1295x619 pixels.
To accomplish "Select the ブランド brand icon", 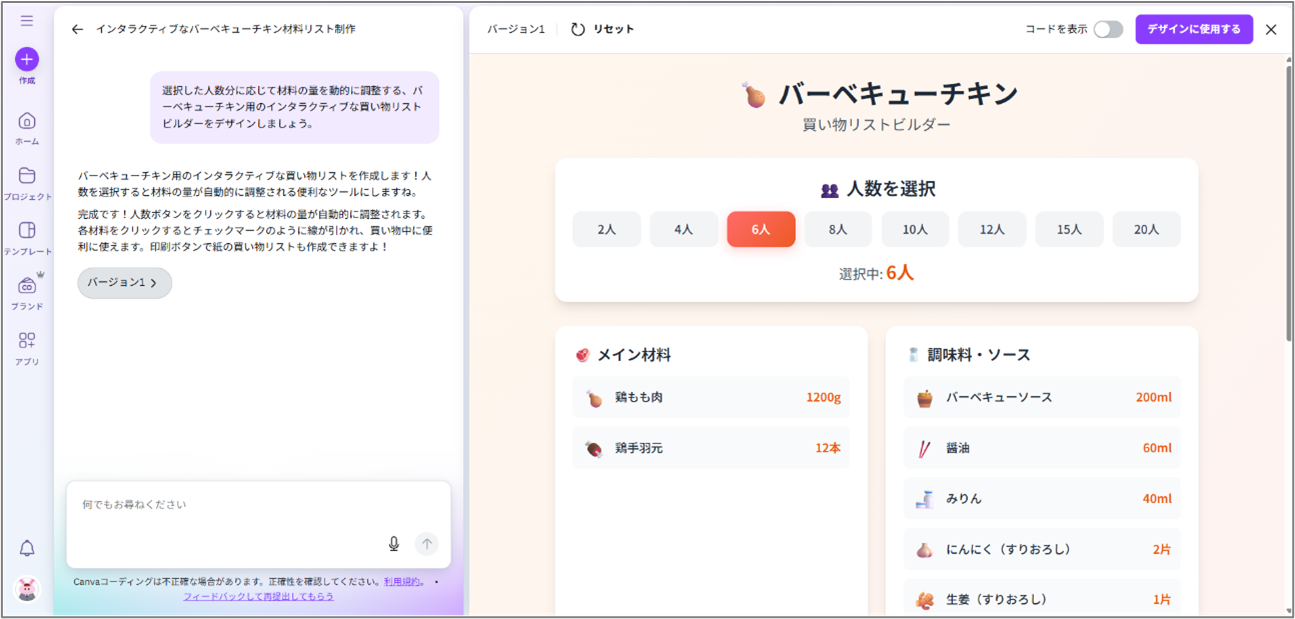I will tap(27, 287).
